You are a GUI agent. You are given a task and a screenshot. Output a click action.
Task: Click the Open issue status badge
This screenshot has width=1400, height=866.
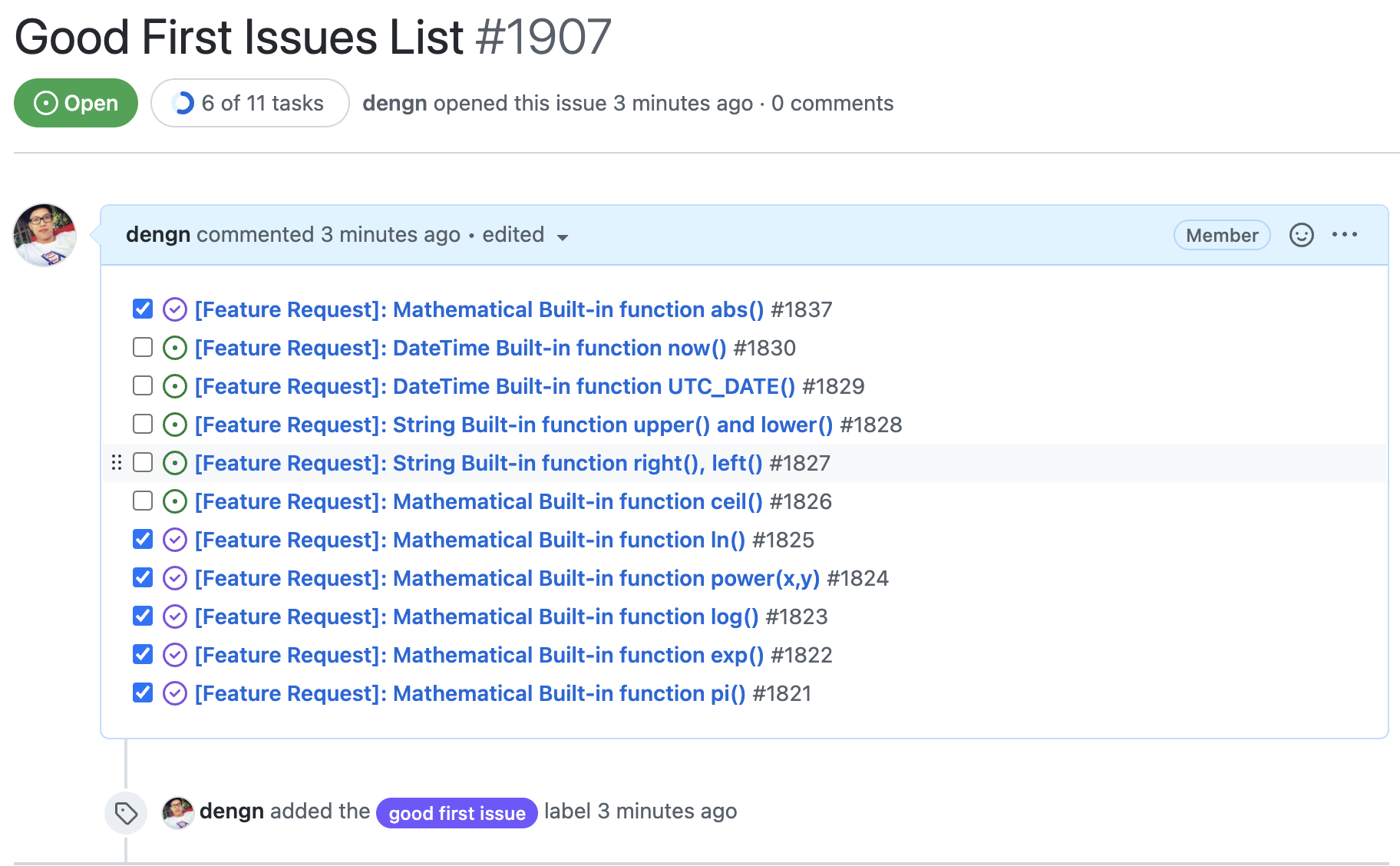(76, 103)
